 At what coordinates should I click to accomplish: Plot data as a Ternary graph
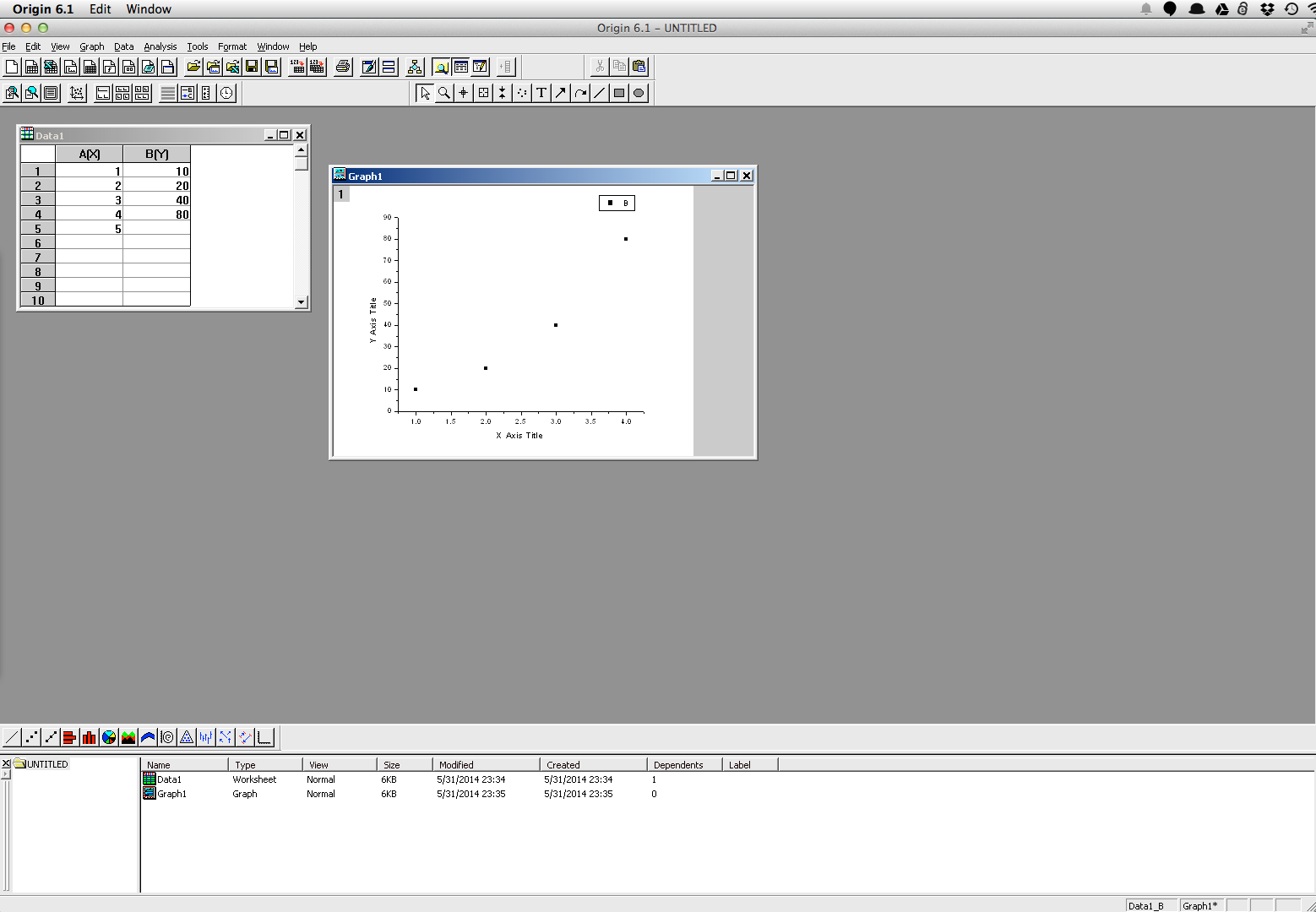(x=187, y=737)
